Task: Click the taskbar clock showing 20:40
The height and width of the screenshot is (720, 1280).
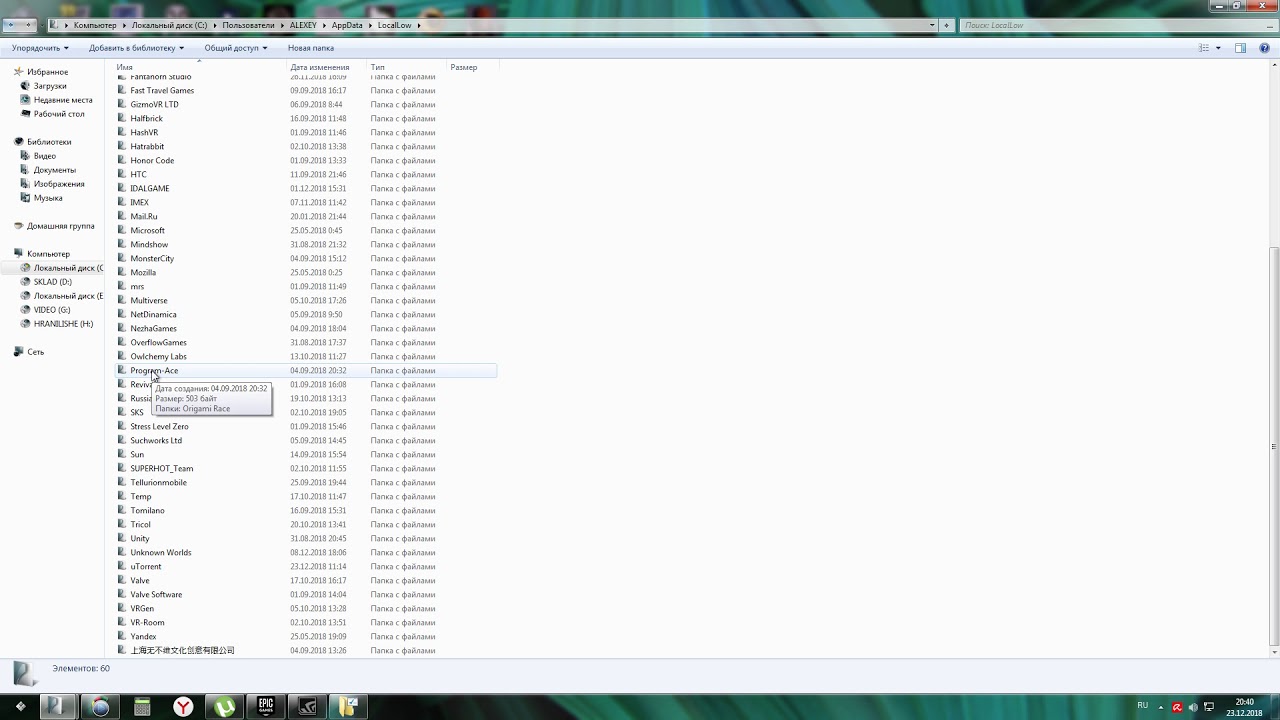Action: coord(1246,706)
